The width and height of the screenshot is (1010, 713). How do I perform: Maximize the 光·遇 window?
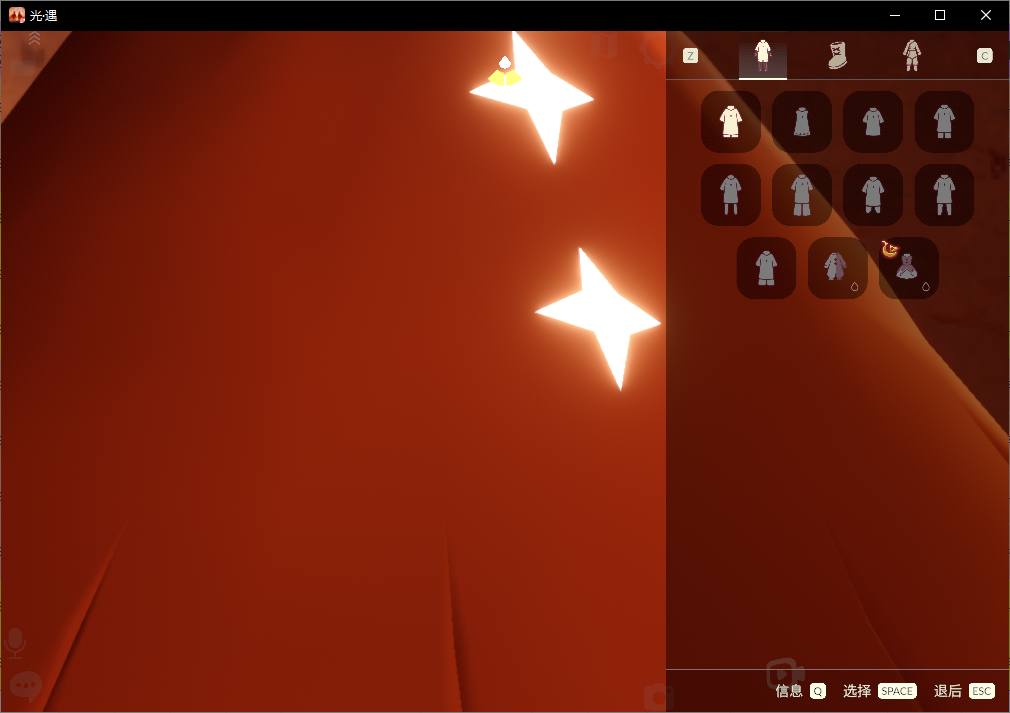(x=940, y=15)
